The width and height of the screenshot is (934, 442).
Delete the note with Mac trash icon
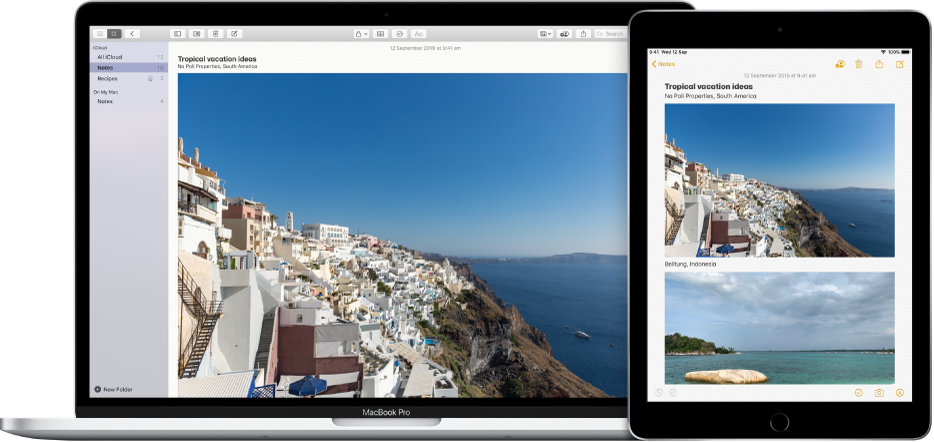coord(216,34)
